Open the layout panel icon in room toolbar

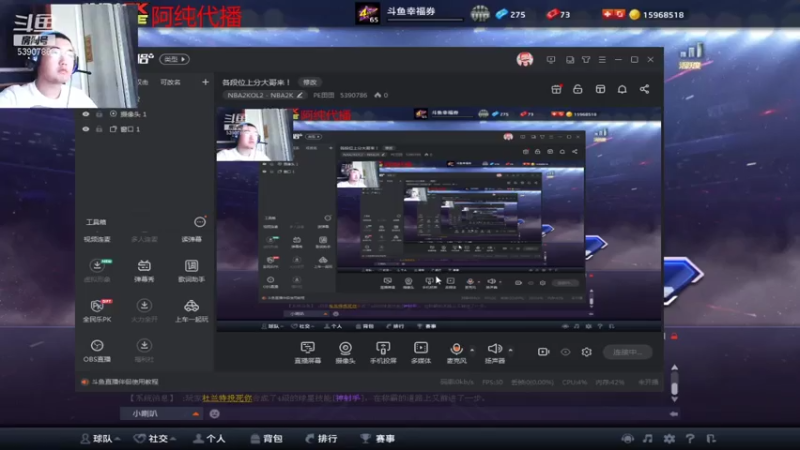pos(601,89)
